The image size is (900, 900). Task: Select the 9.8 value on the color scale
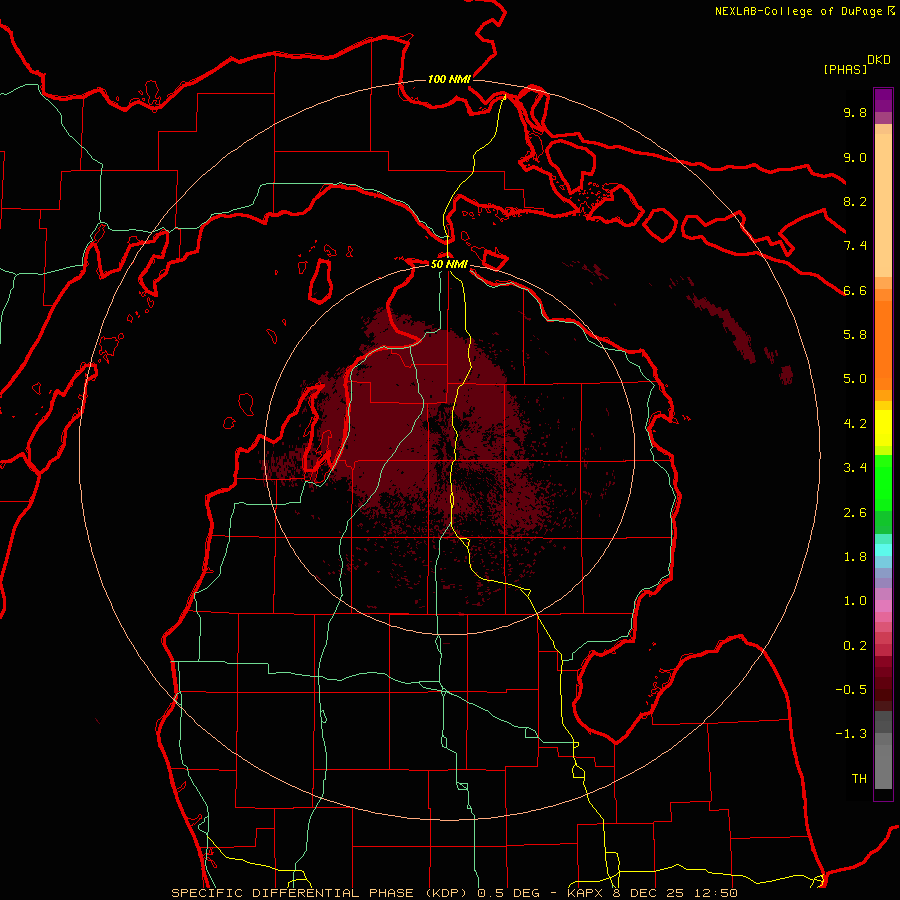point(855,113)
